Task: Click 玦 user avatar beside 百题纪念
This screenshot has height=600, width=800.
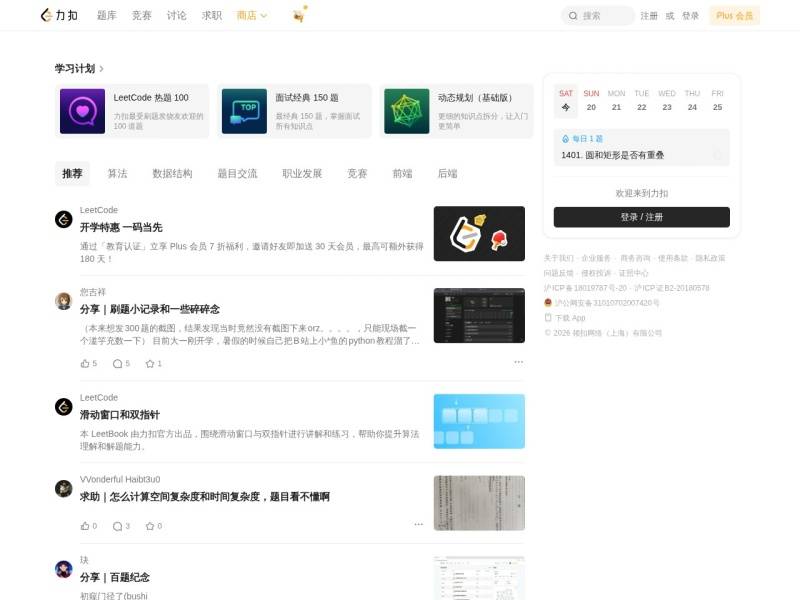Action: 64,569
